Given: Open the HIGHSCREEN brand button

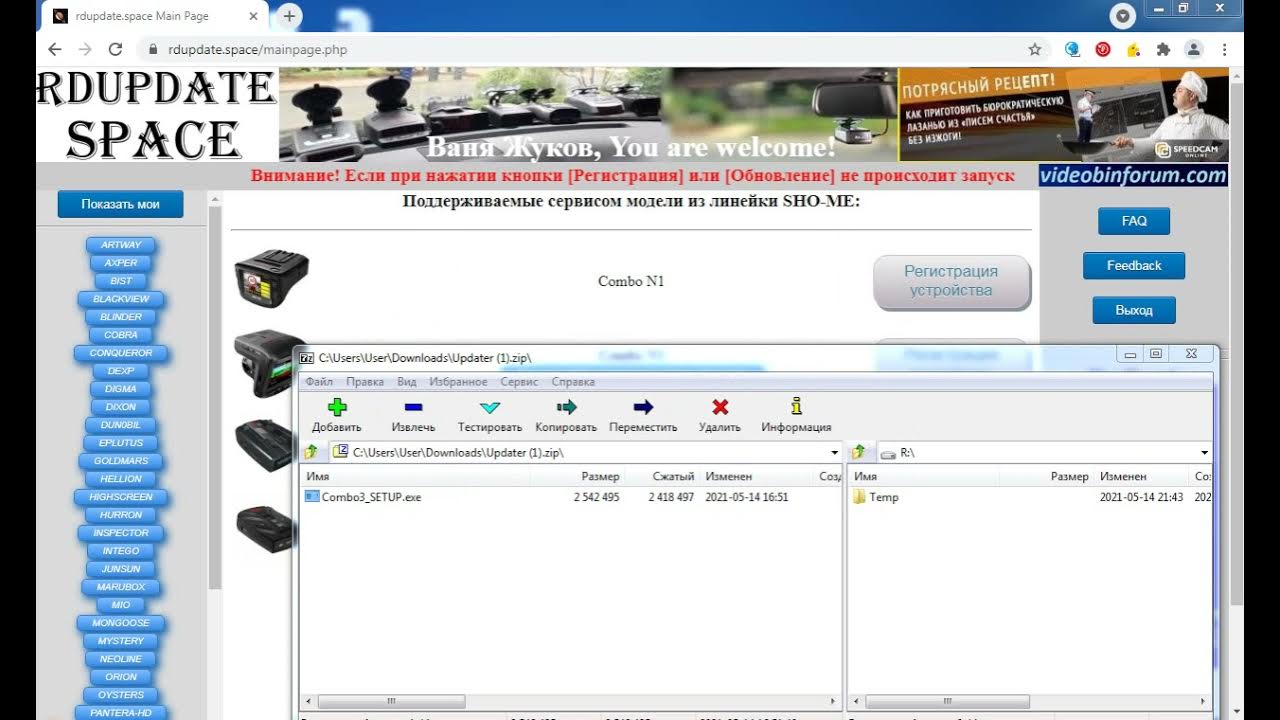Looking at the screenshot, I should (x=121, y=497).
